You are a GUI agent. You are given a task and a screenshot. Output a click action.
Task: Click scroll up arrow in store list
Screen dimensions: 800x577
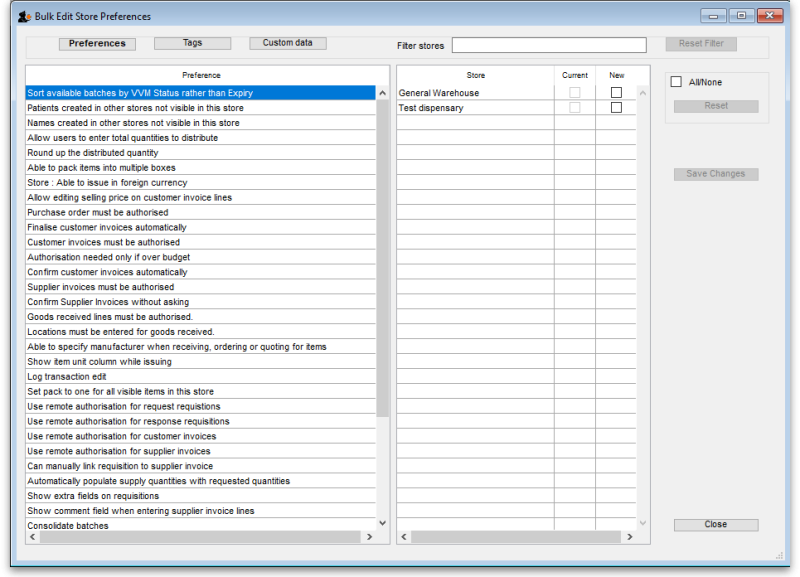(643, 93)
